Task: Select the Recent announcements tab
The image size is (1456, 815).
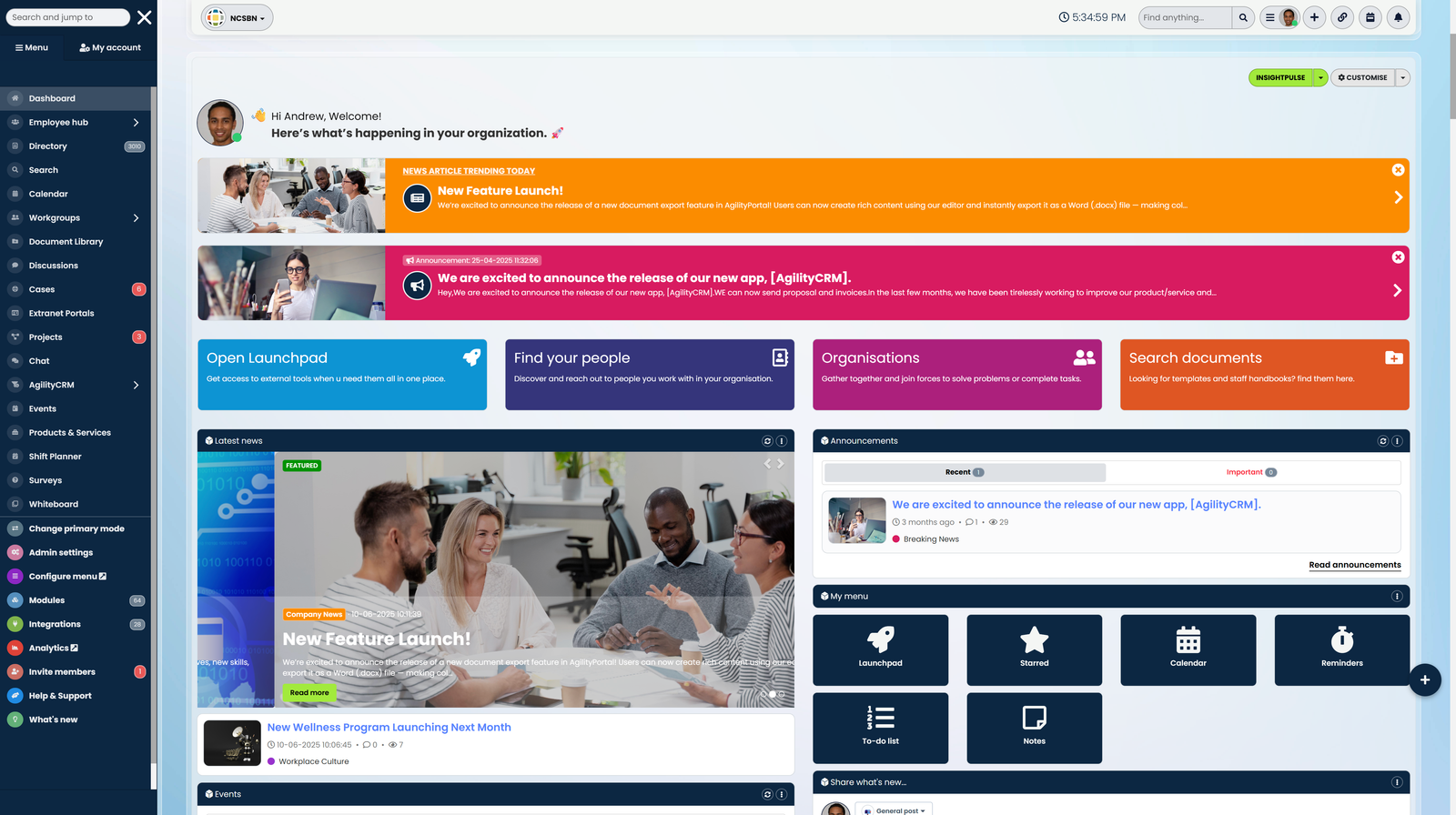Action: click(x=964, y=472)
